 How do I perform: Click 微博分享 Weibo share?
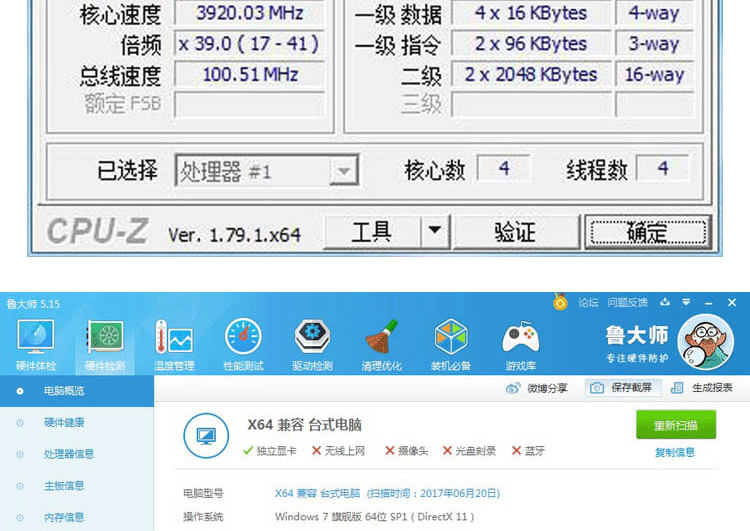(537, 388)
